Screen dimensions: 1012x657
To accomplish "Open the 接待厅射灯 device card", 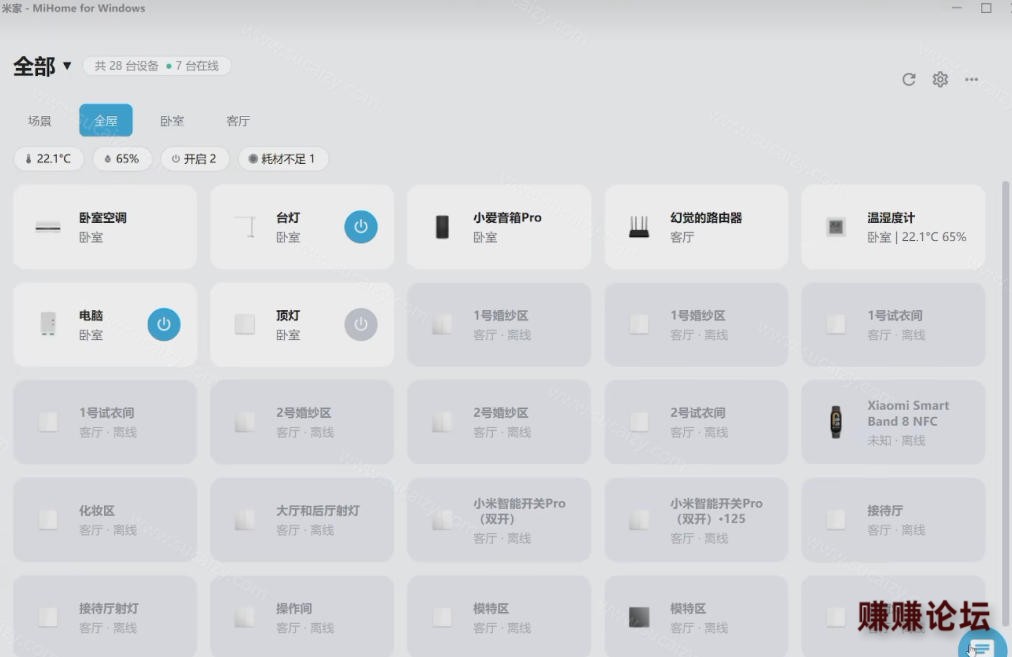I will pos(105,616).
